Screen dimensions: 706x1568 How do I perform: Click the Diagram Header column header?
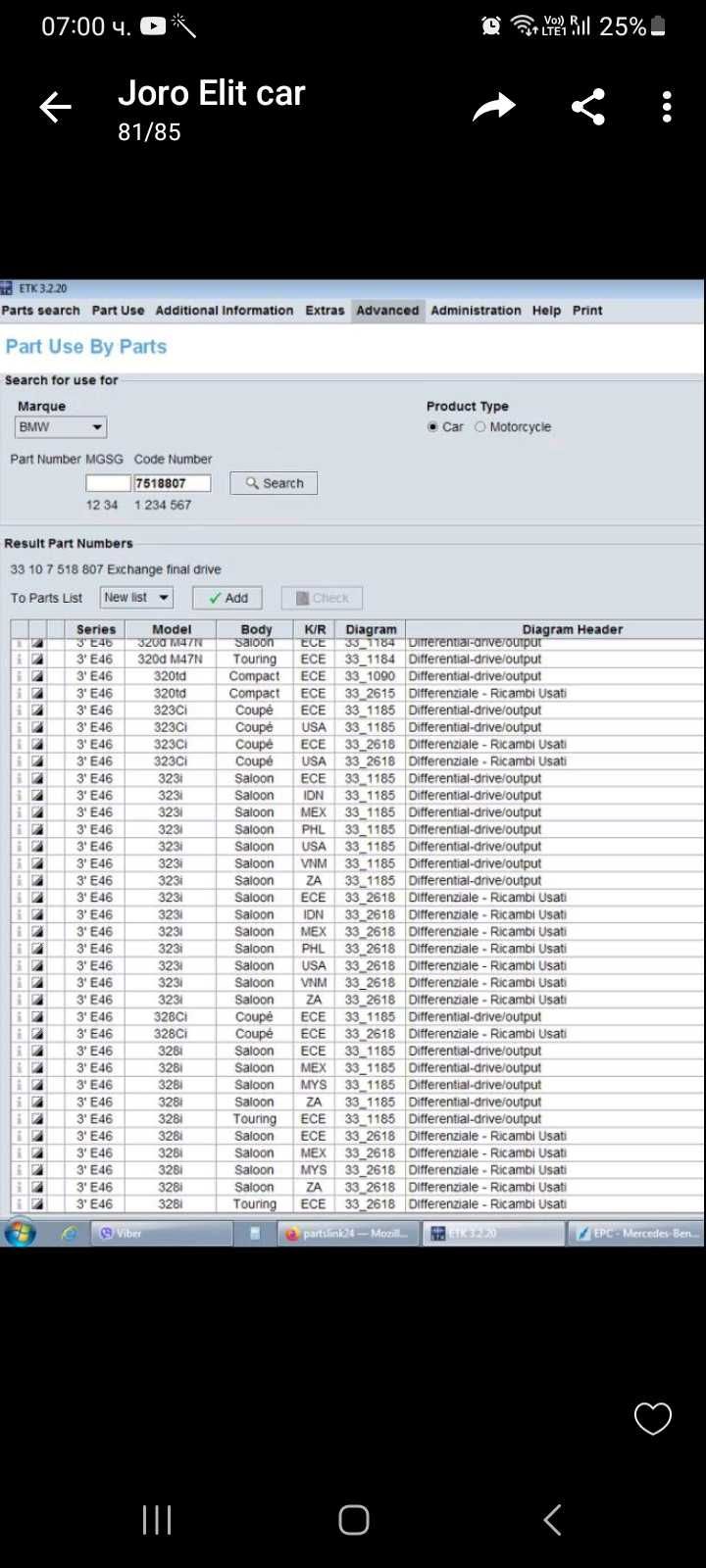(x=573, y=629)
